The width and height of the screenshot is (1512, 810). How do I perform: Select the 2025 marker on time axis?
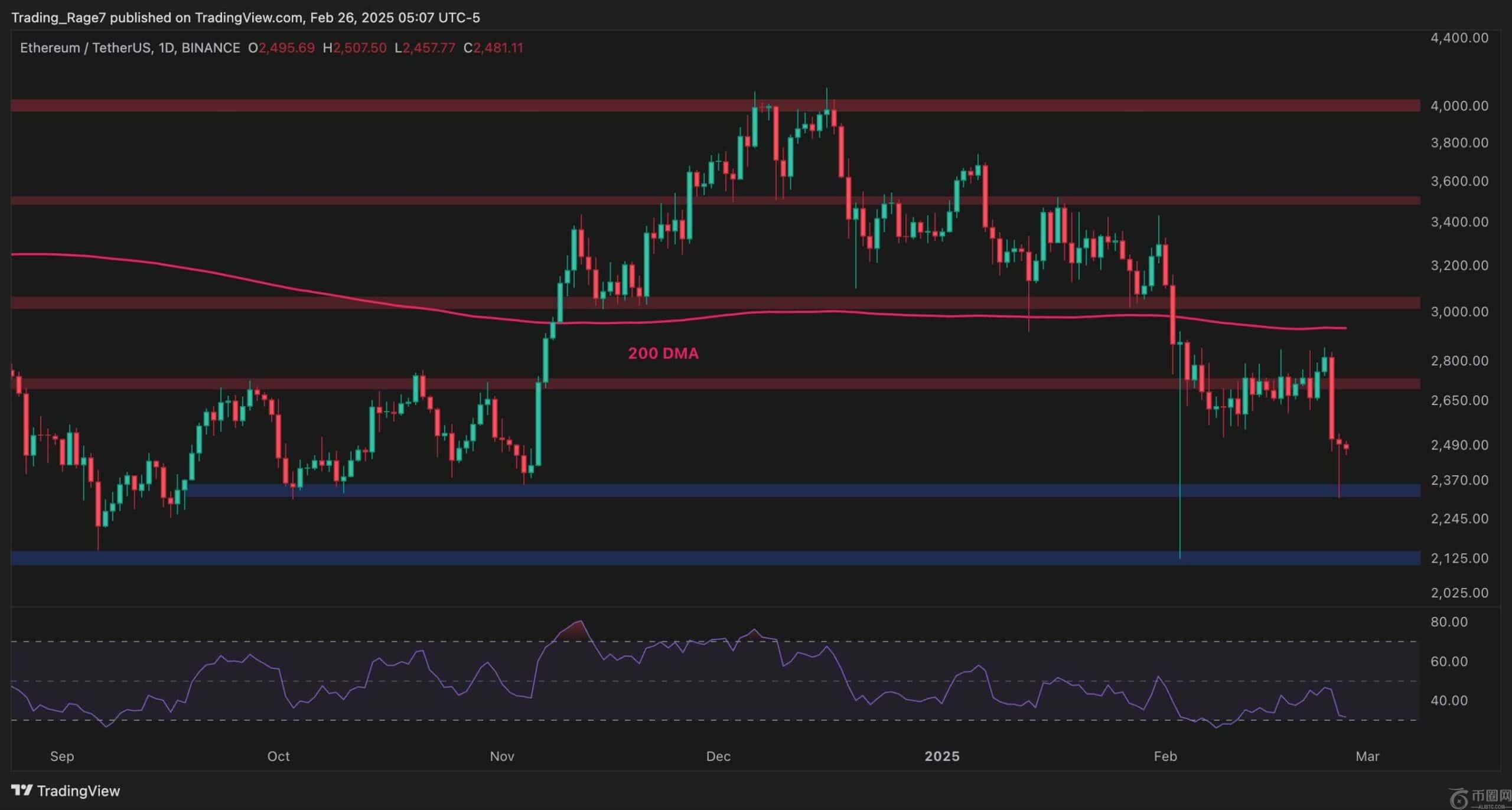pos(941,756)
